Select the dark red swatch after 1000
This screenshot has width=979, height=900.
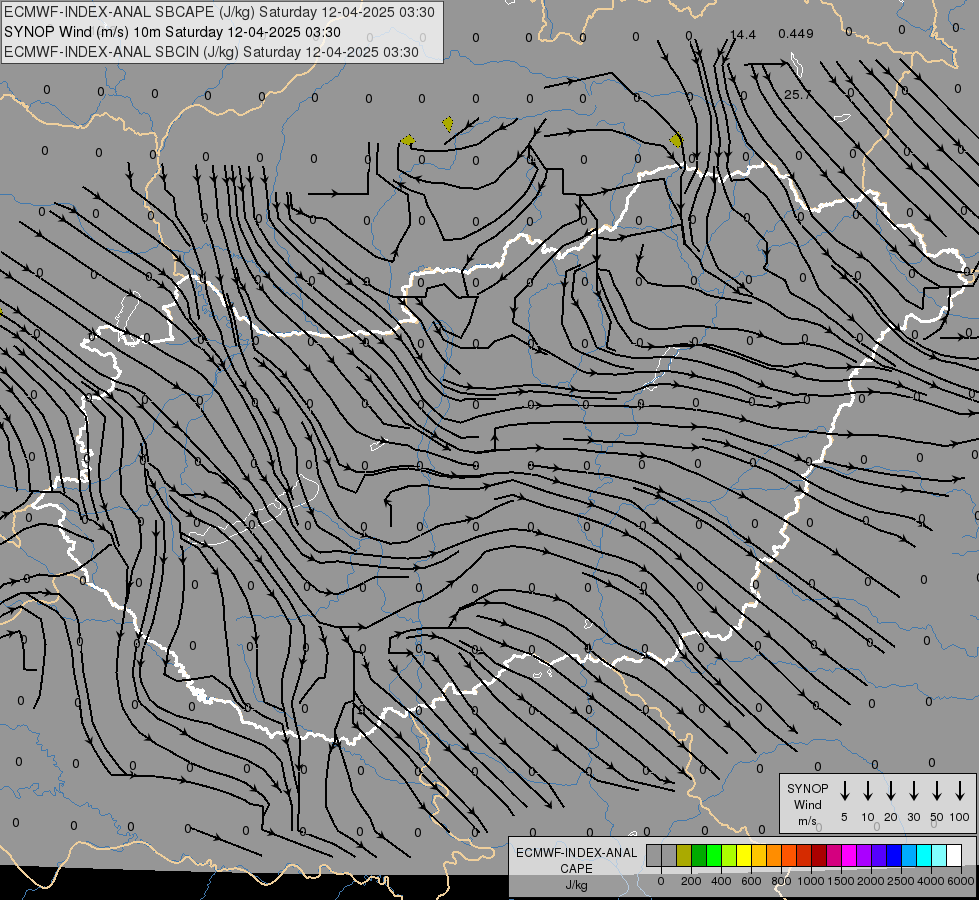click(819, 855)
